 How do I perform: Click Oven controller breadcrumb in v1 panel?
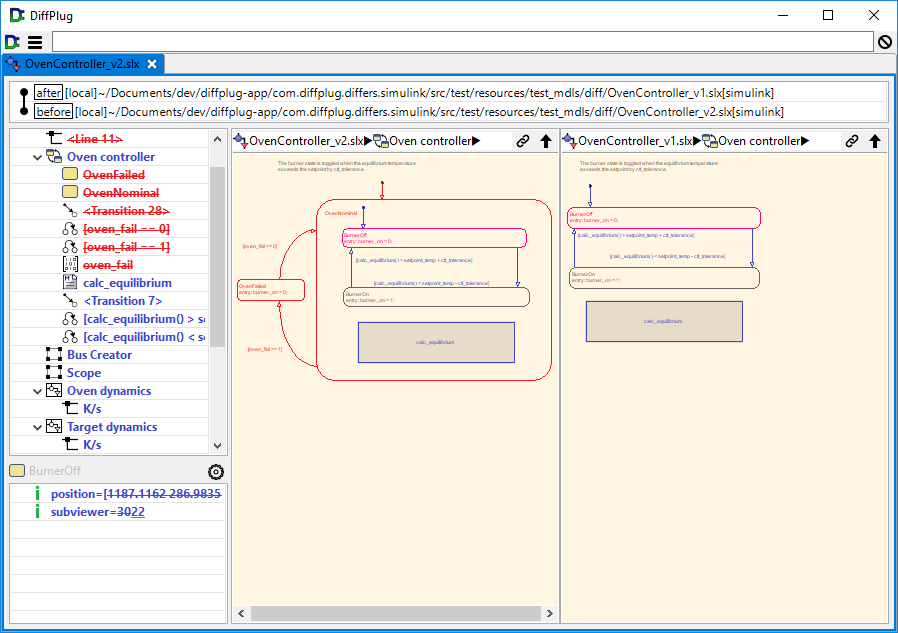(759, 141)
